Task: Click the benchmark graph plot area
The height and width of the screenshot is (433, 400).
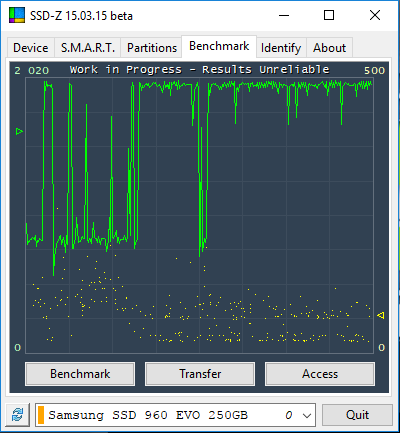Action: click(199, 216)
